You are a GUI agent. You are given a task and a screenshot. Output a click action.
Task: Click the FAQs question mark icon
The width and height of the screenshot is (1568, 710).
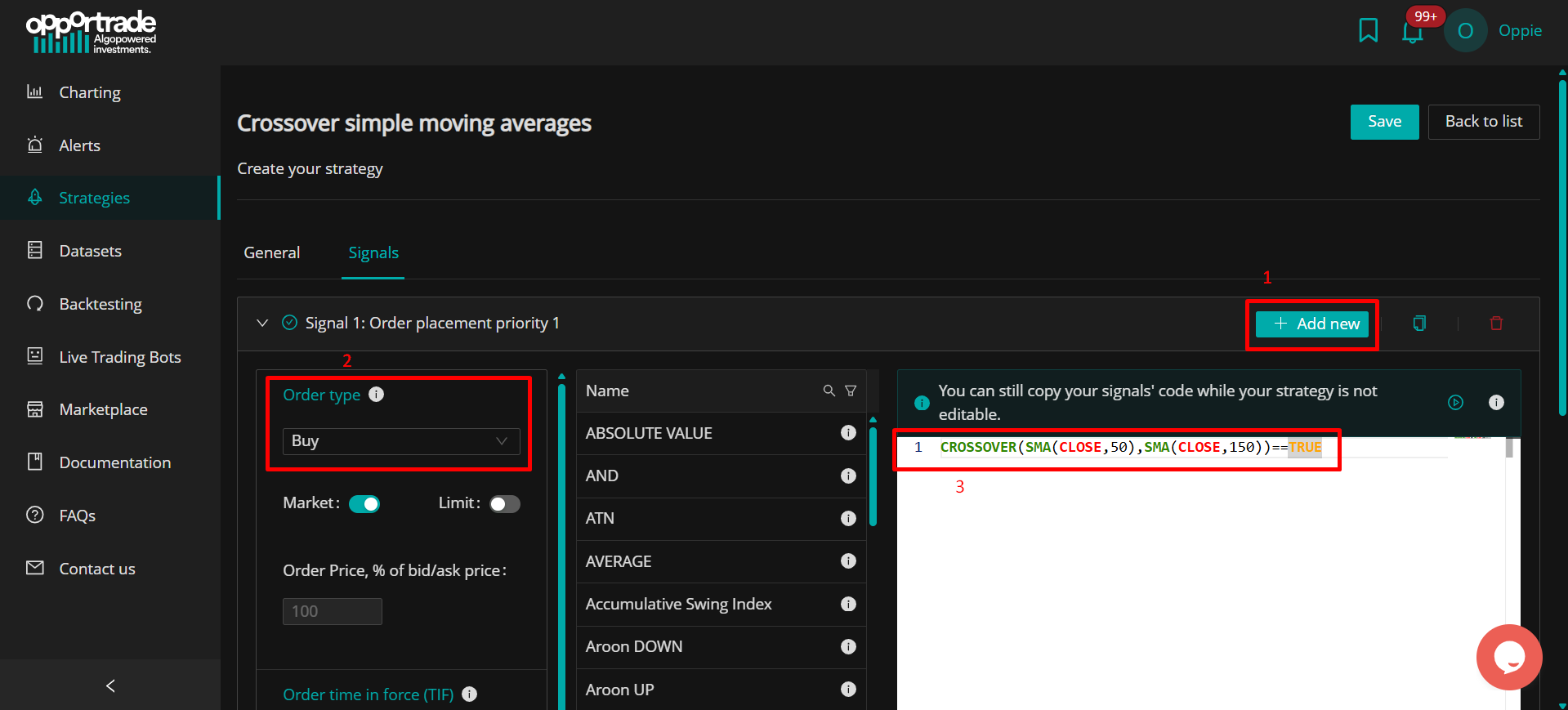click(35, 515)
